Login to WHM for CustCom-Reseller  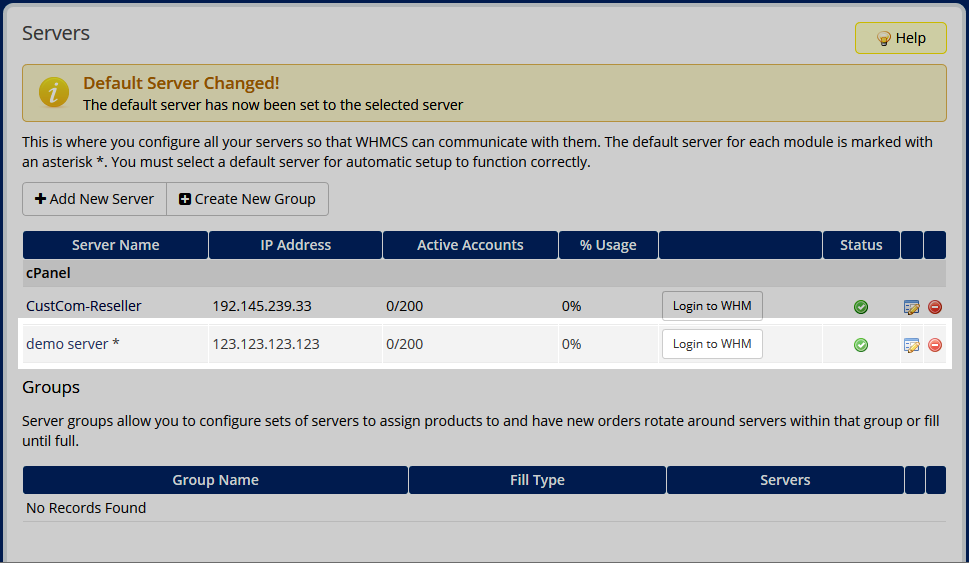pos(712,306)
